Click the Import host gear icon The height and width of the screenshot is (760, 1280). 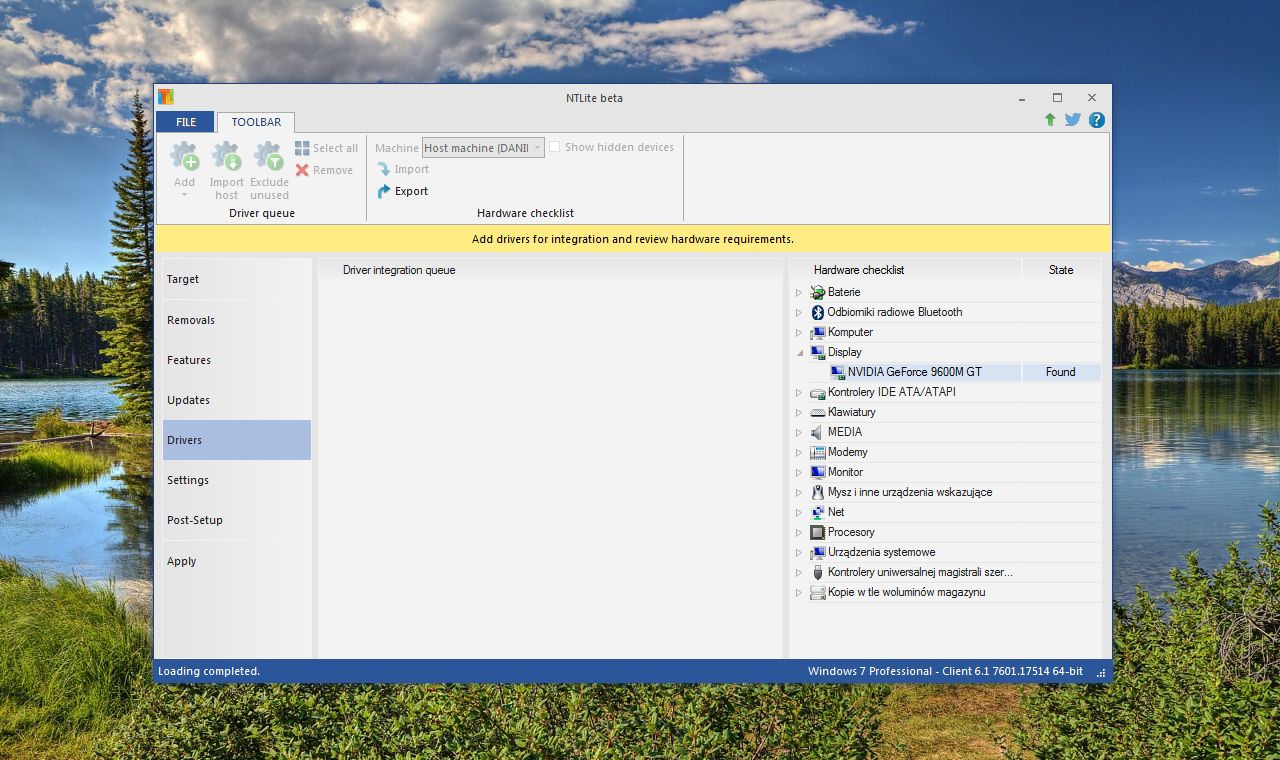226,156
